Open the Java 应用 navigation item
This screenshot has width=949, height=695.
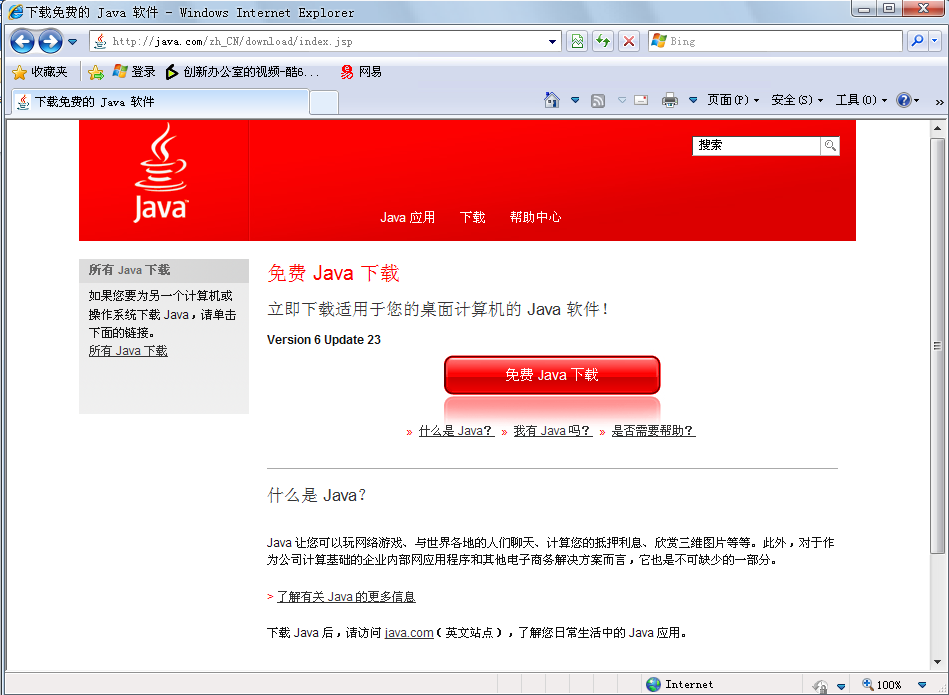(407, 217)
